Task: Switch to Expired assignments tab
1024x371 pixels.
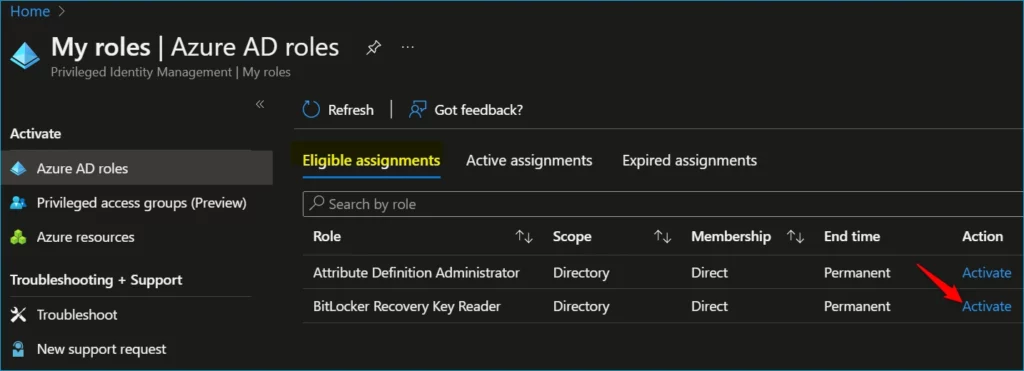Action: 690,160
